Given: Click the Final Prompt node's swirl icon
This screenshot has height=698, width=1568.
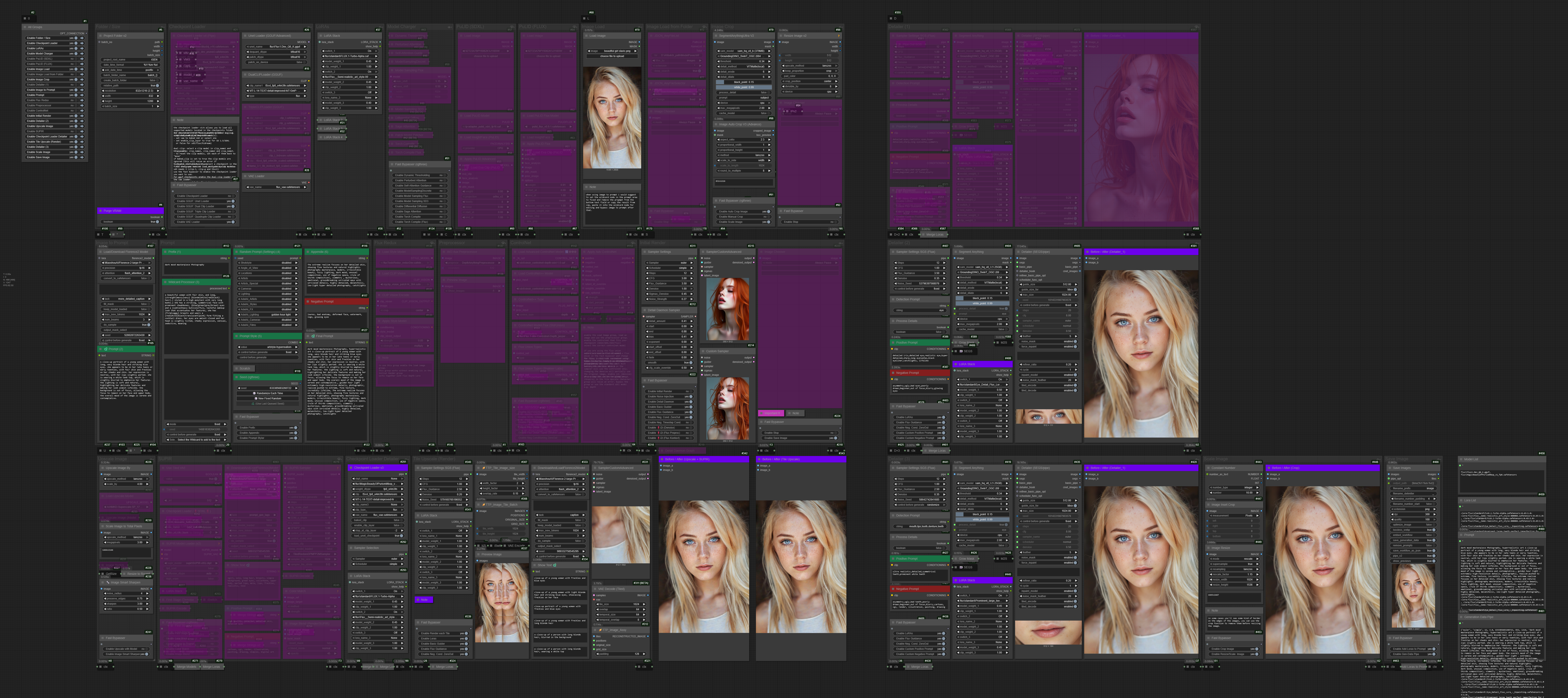Looking at the screenshot, I should (313, 336).
